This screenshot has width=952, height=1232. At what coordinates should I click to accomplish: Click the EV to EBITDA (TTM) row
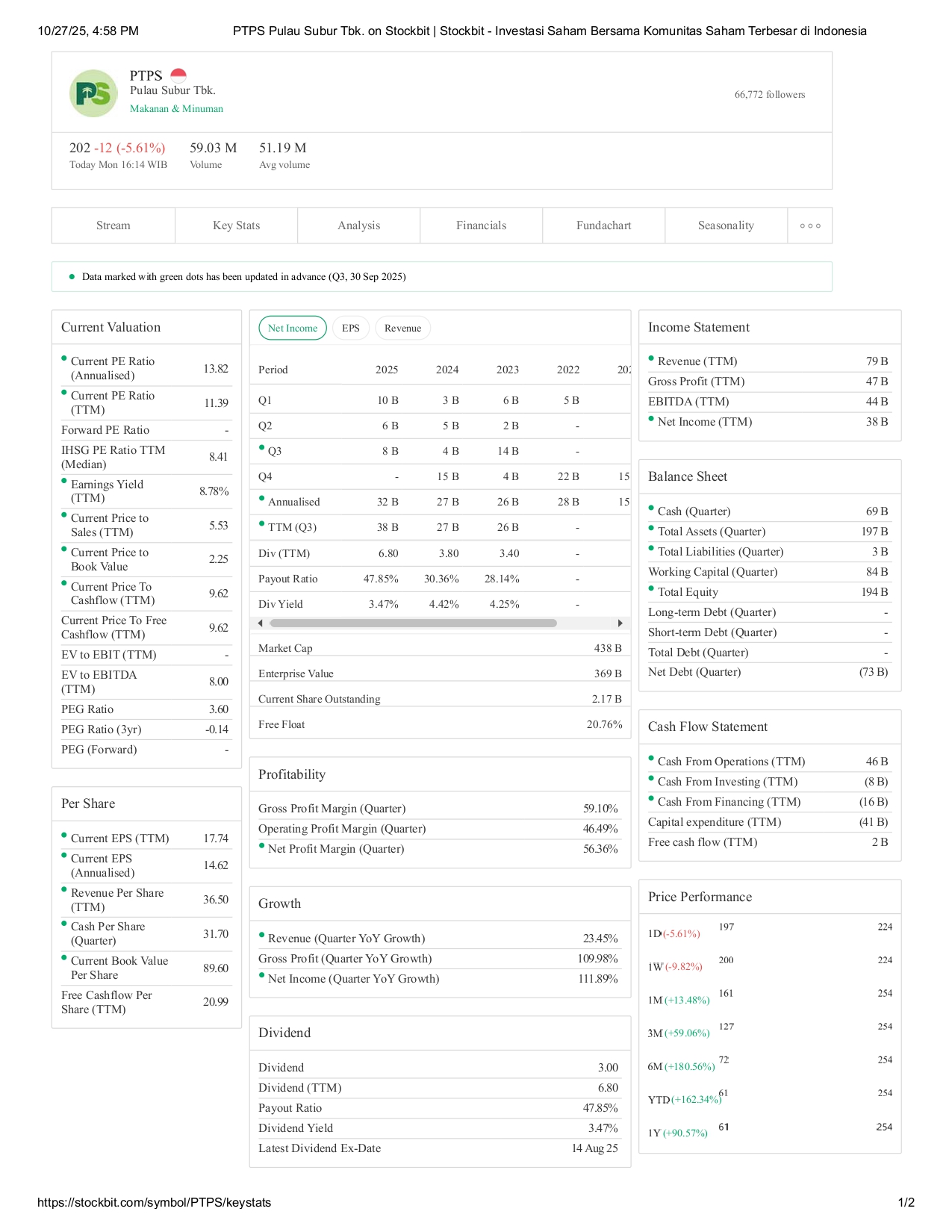(146, 682)
